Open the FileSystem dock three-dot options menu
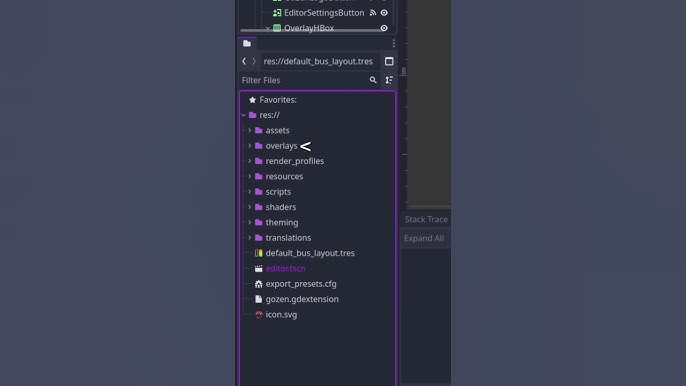The width and height of the screenshot is (686, 386). tap(394, 43)
